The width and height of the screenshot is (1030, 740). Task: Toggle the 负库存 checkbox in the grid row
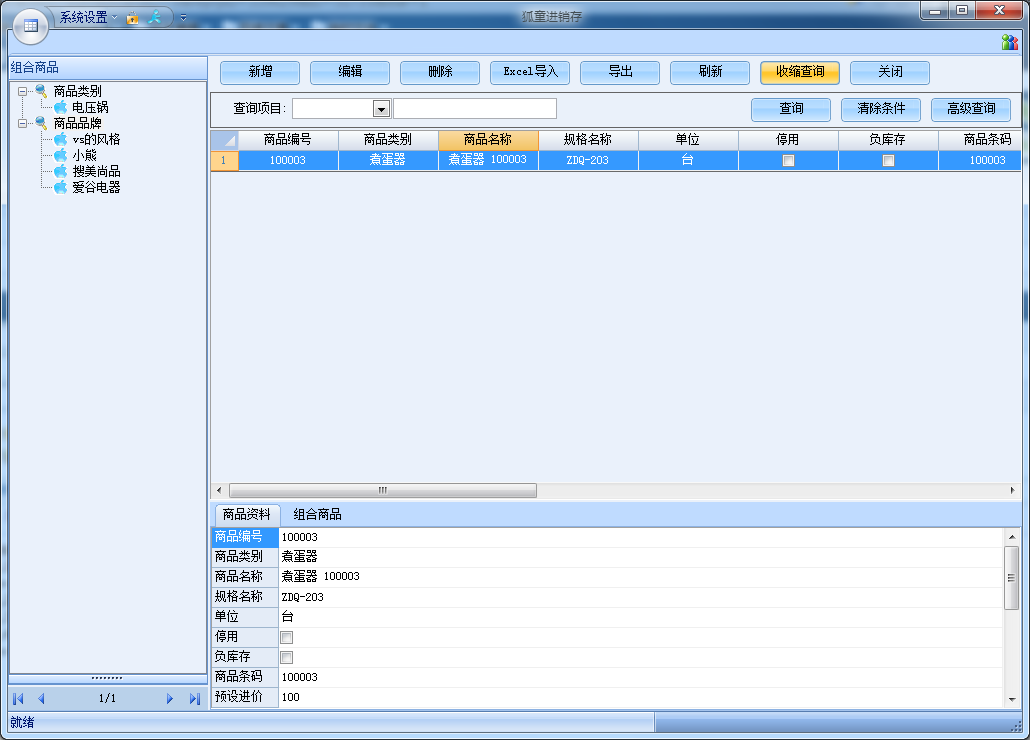tap(888, 160)
